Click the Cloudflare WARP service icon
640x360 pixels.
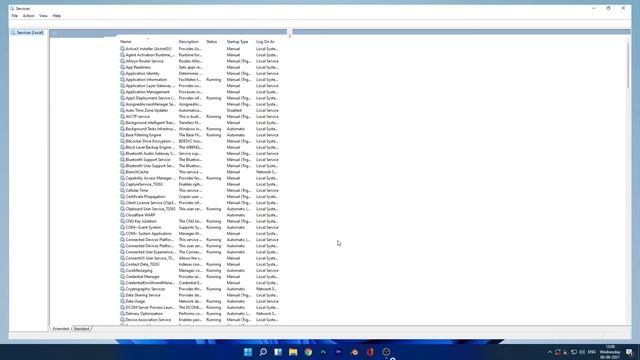(x=122, y=215)
